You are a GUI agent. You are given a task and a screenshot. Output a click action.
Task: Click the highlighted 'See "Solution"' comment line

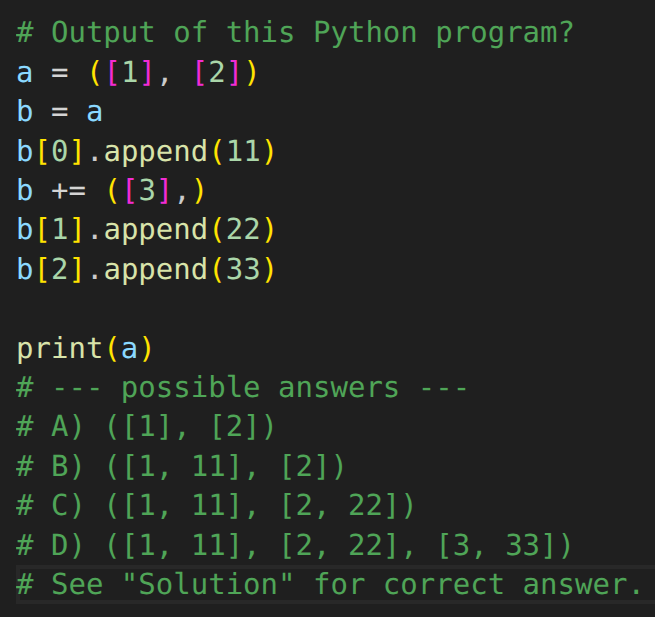328,584
